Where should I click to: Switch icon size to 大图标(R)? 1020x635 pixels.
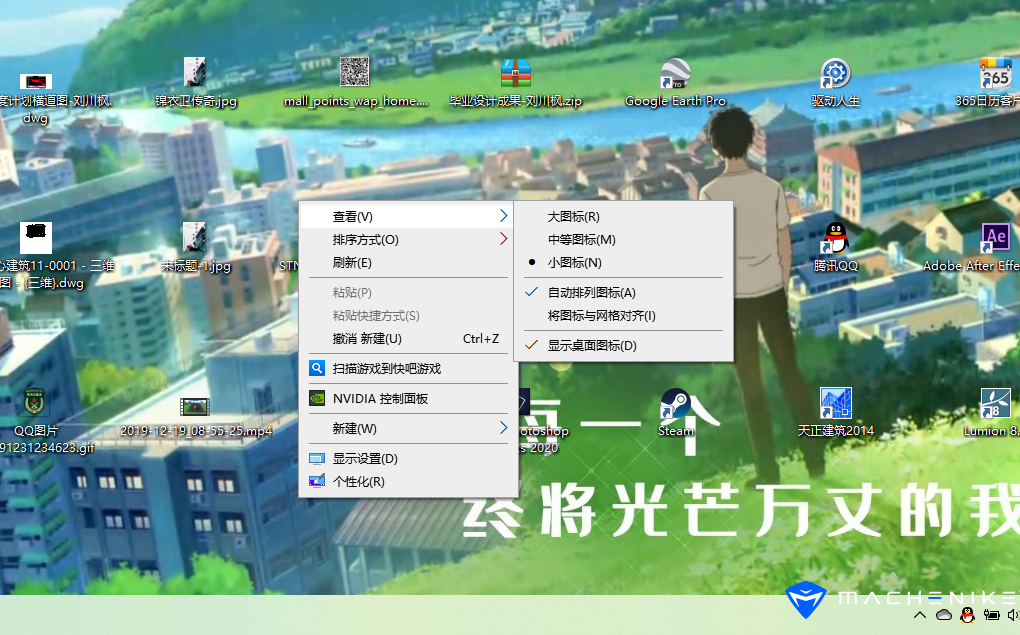623,216
